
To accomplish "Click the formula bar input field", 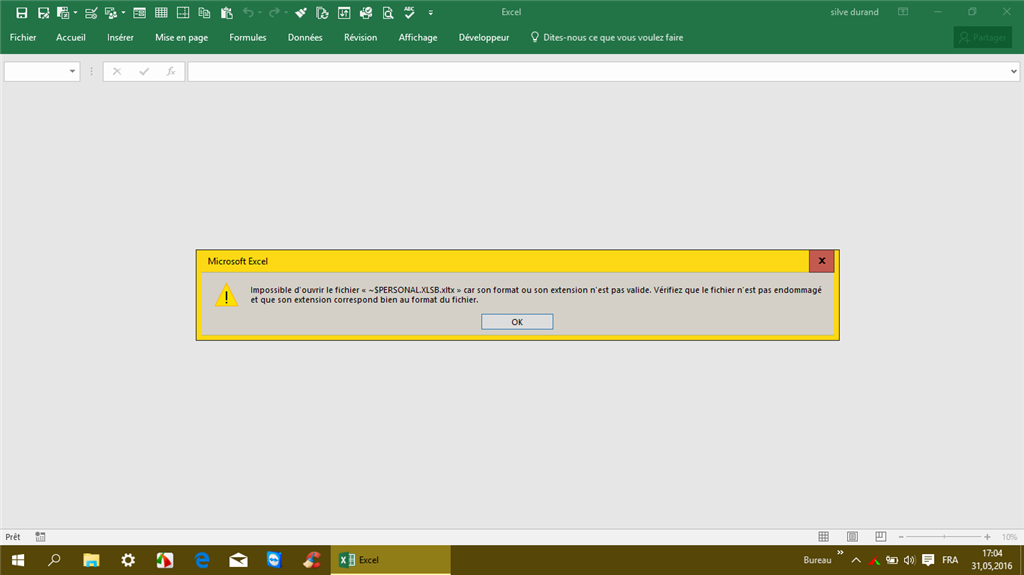I will pos(598,71).
